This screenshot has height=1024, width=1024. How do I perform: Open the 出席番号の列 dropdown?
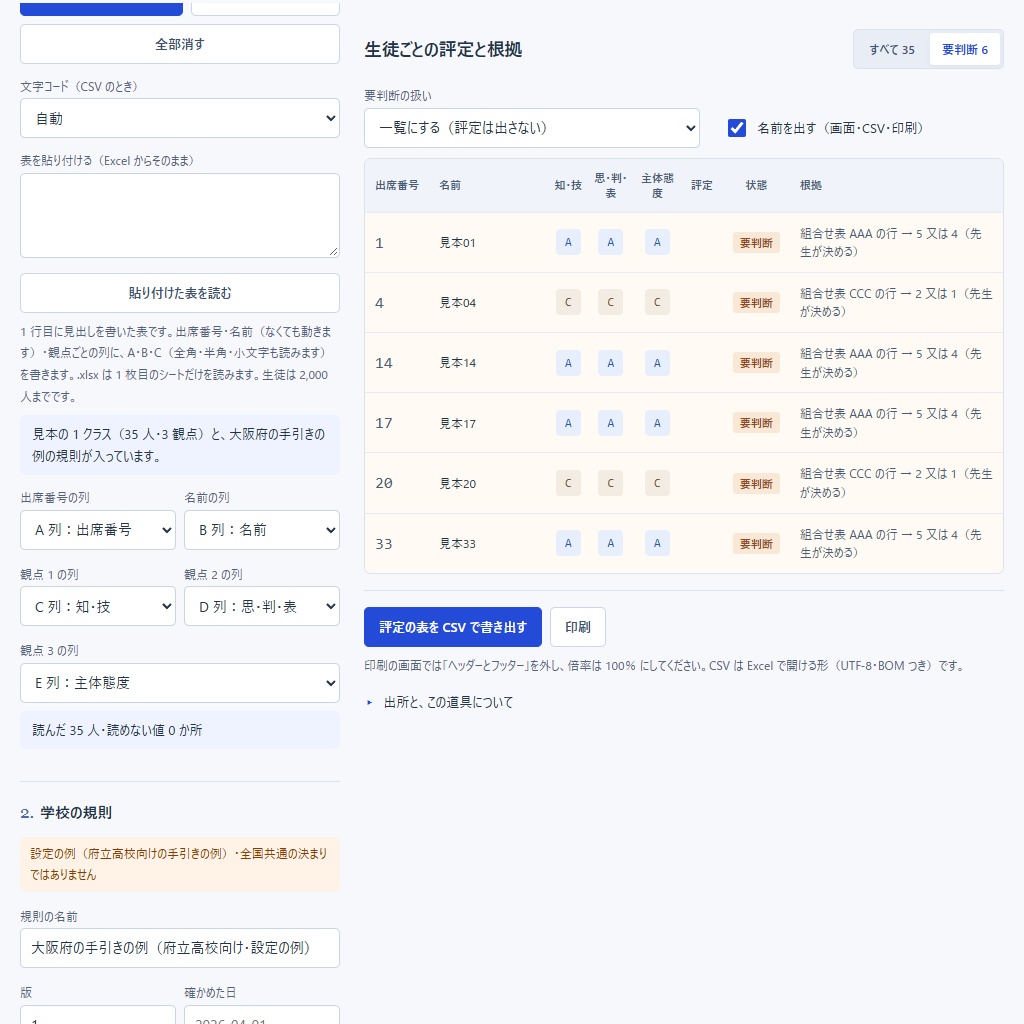tap(98, 530)
